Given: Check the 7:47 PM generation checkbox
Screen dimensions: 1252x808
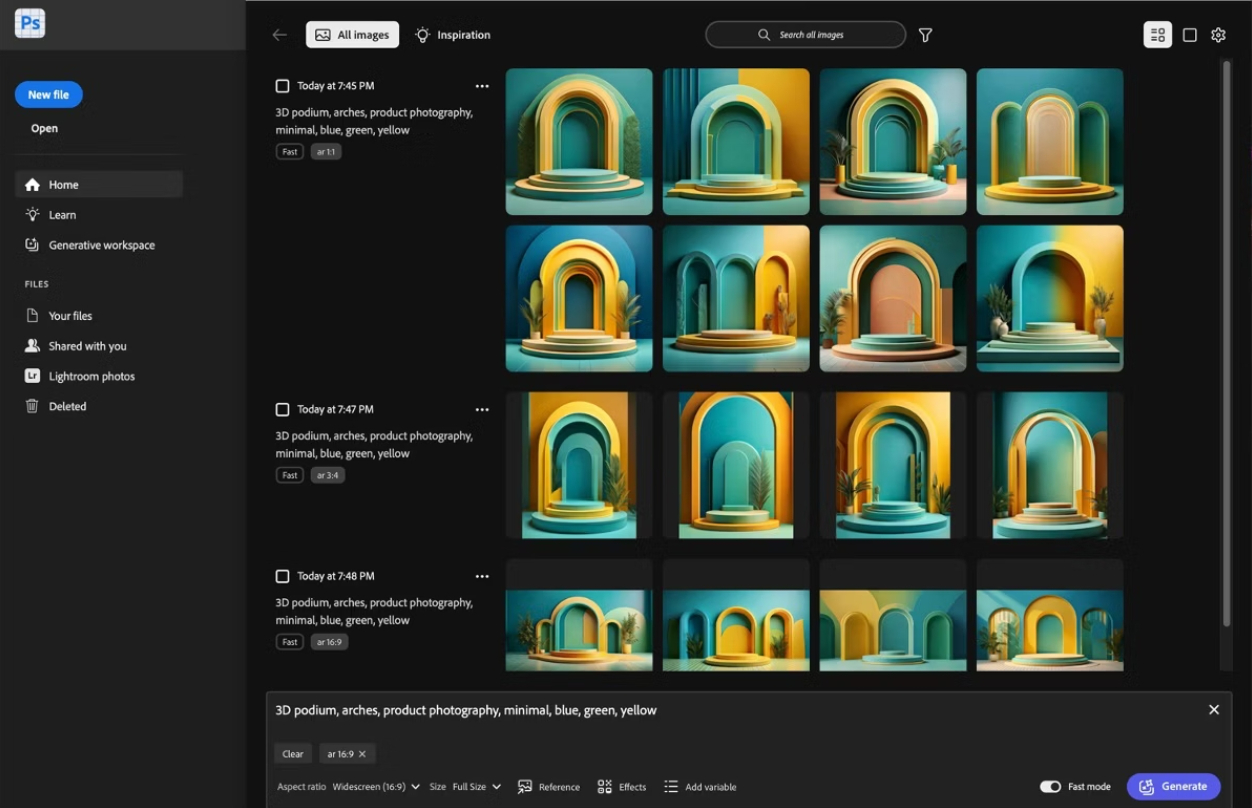Looking at the screenshot, I should [x=282, y=410].
